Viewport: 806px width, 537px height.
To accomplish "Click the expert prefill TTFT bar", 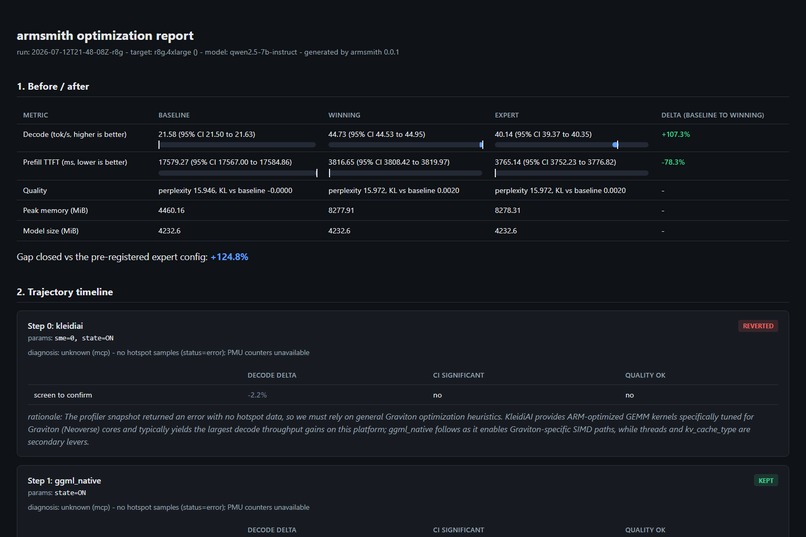I will (x=571, y=173).
